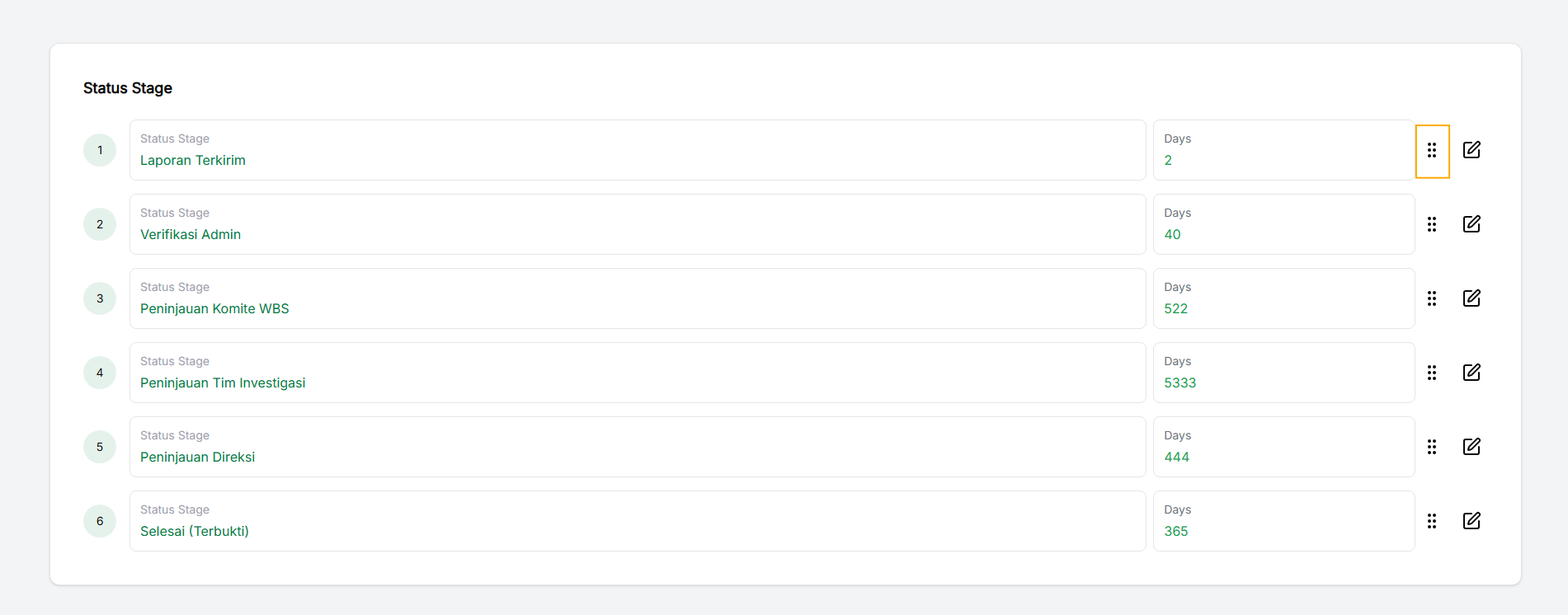Click the drag handle for Verifikasi Admin row
The image size is (1568, 615).
point(1432,224)
